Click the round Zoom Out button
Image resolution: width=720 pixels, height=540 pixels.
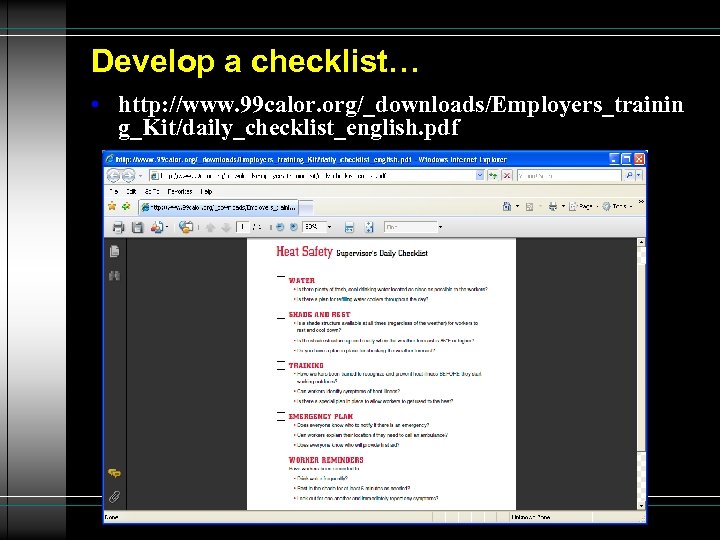pos(280,227)
